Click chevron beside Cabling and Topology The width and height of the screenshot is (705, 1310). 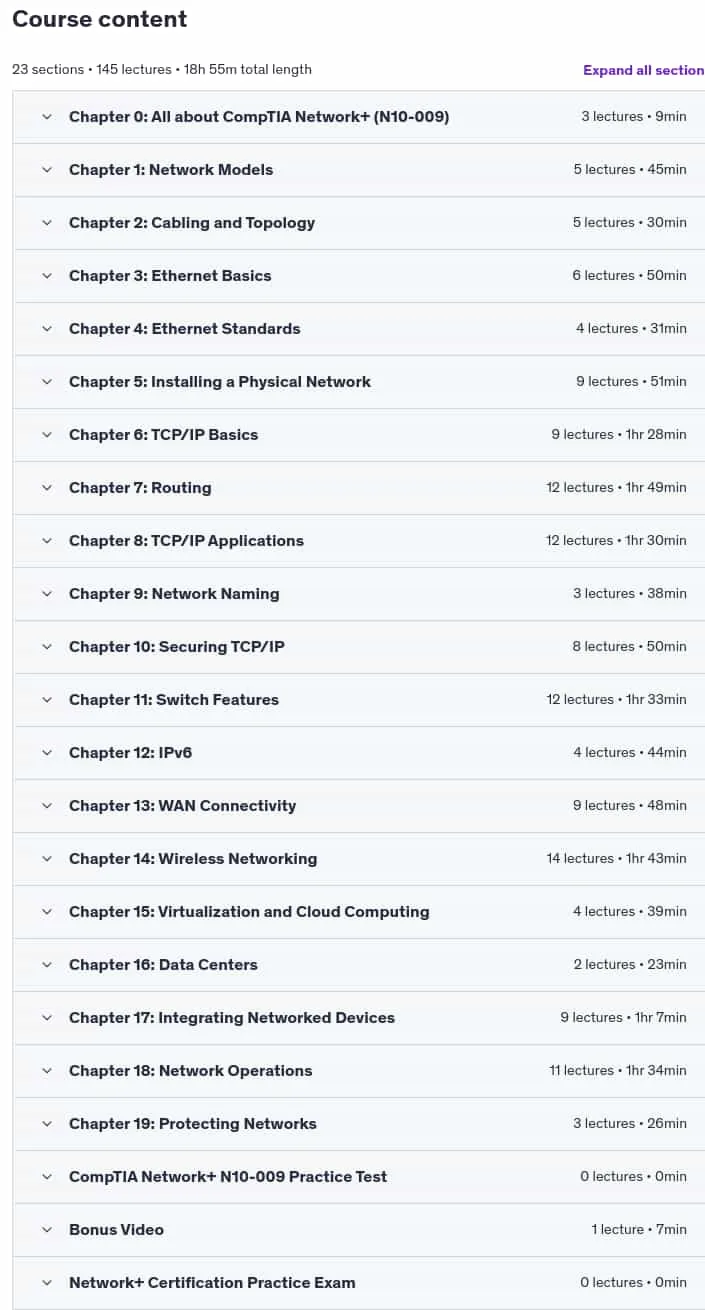46,223
